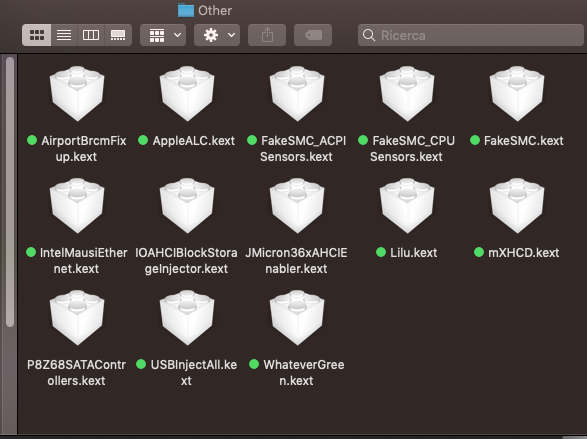This screenshot has height=439, width=587.
Task: Click the green tag dot beside AirportBrcmFixup.kext
Action: (x=32, y=140)
